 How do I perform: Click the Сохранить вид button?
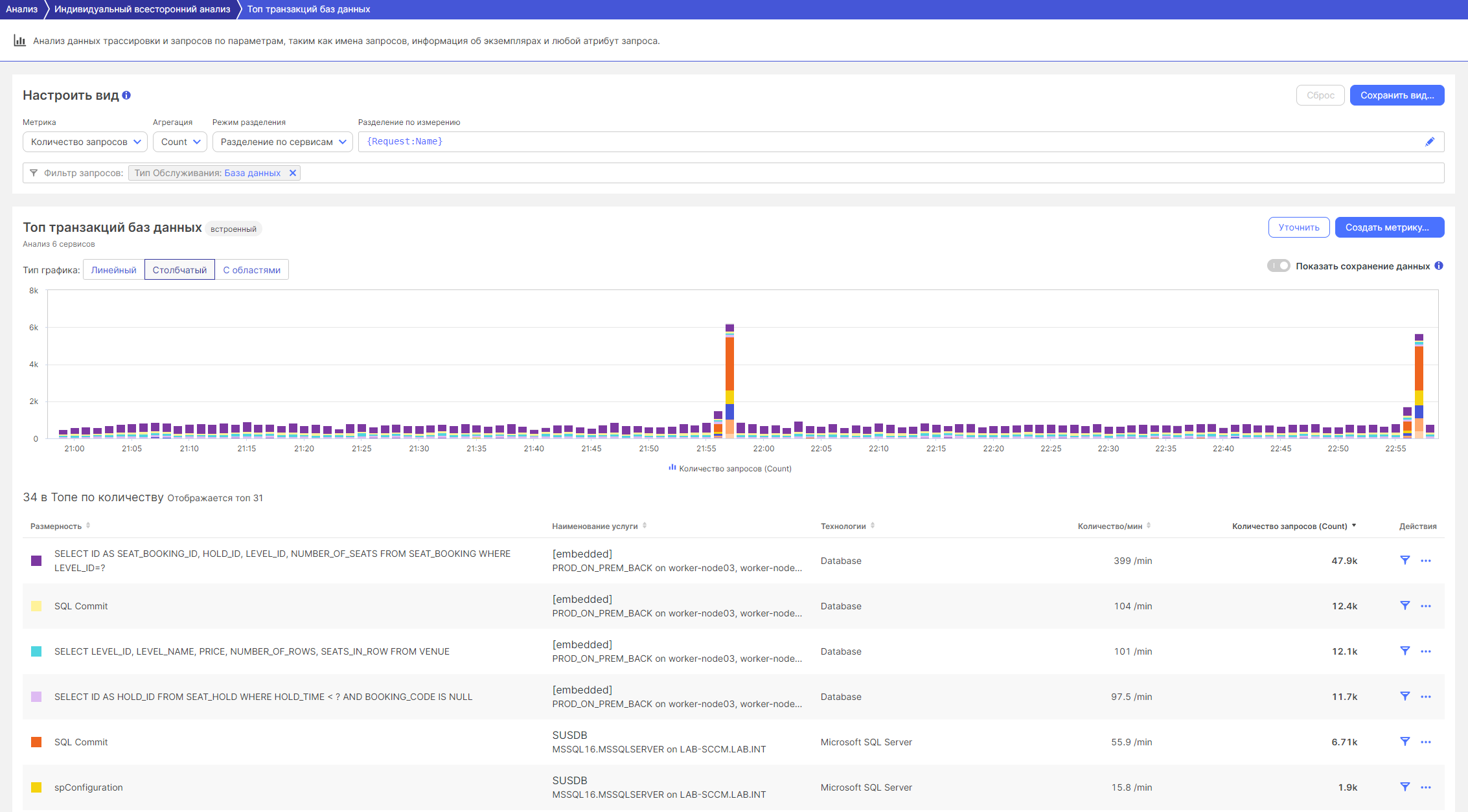(x=1397, y=95)
